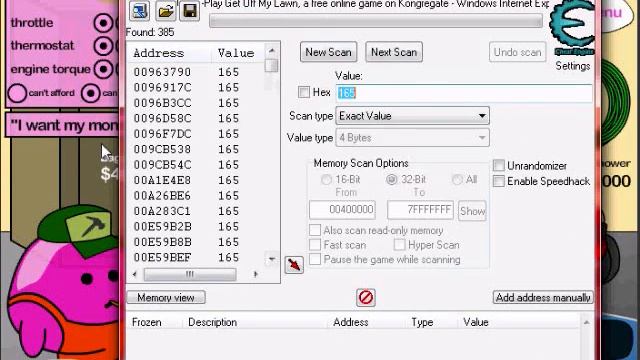Click the Type column header
The height and width of the screenshot is (360, 640).
pyautogui.click(x=422, y=322)
